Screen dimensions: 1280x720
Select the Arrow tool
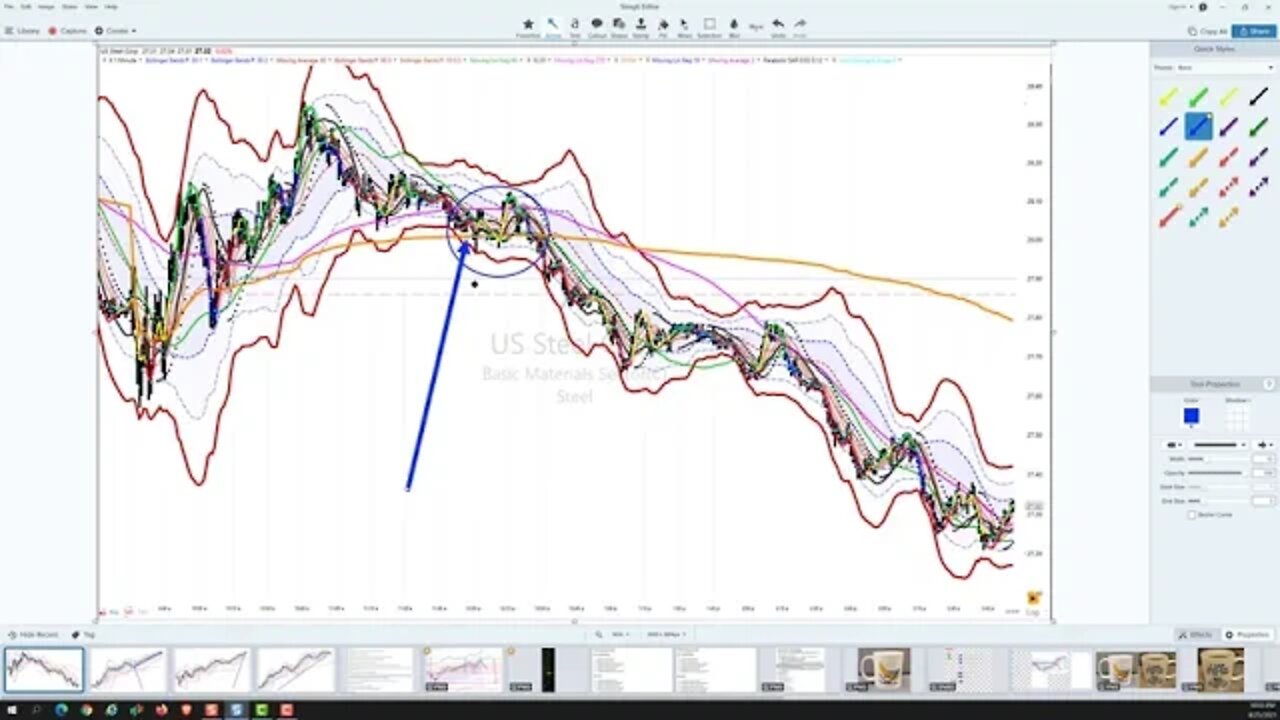553,27
